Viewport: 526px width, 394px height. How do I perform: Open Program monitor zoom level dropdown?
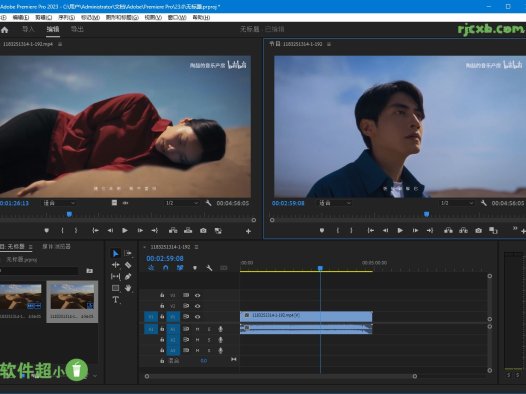[x=334, y=203]
